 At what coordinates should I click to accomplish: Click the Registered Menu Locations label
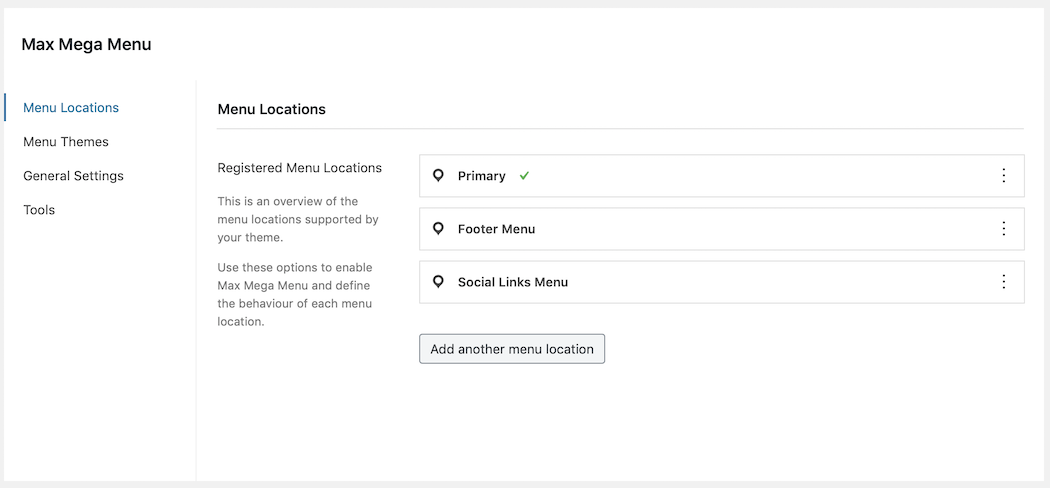click(299, 168)
